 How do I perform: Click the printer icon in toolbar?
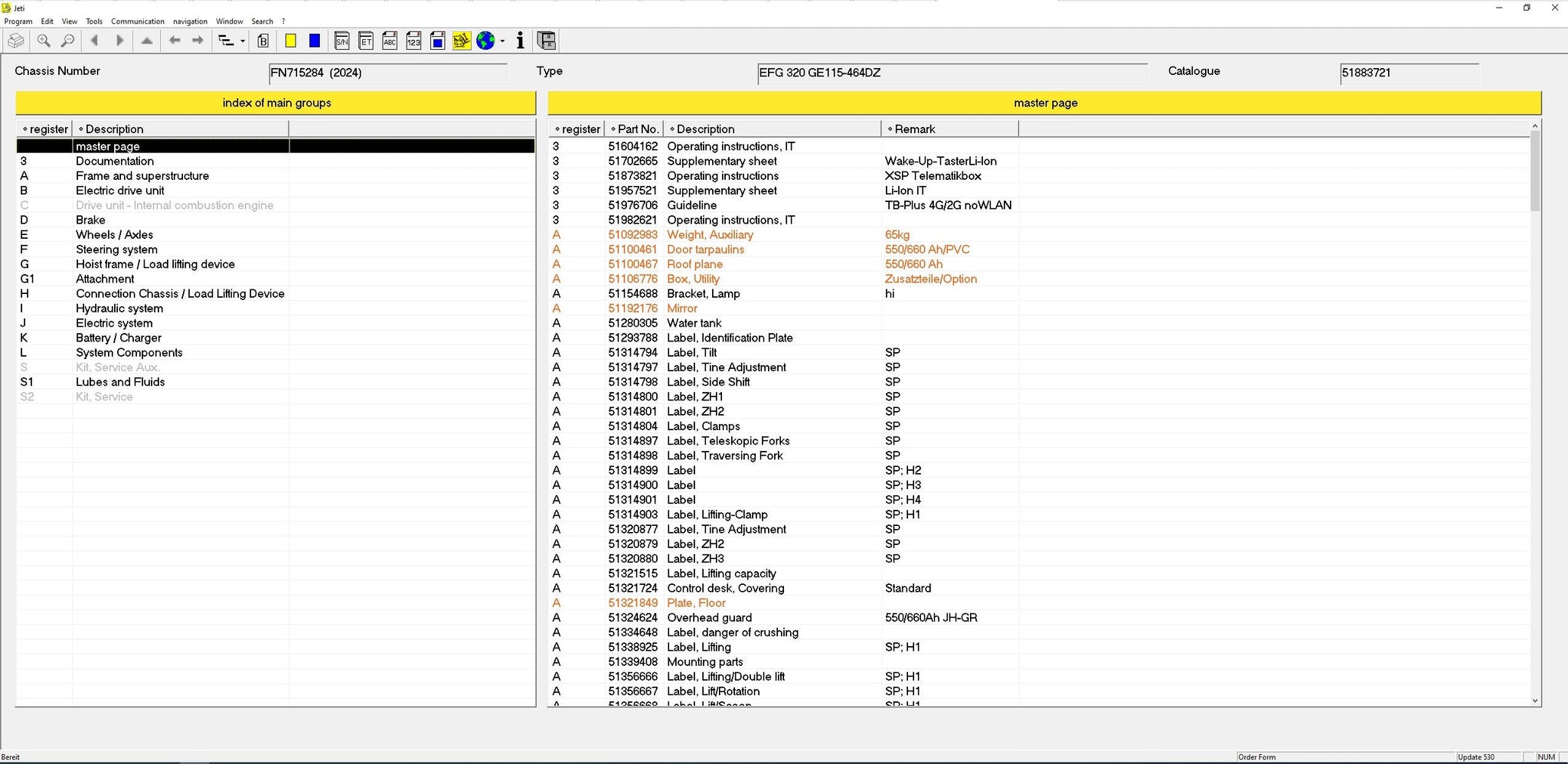pyautogui.click(x=16, y=41)
